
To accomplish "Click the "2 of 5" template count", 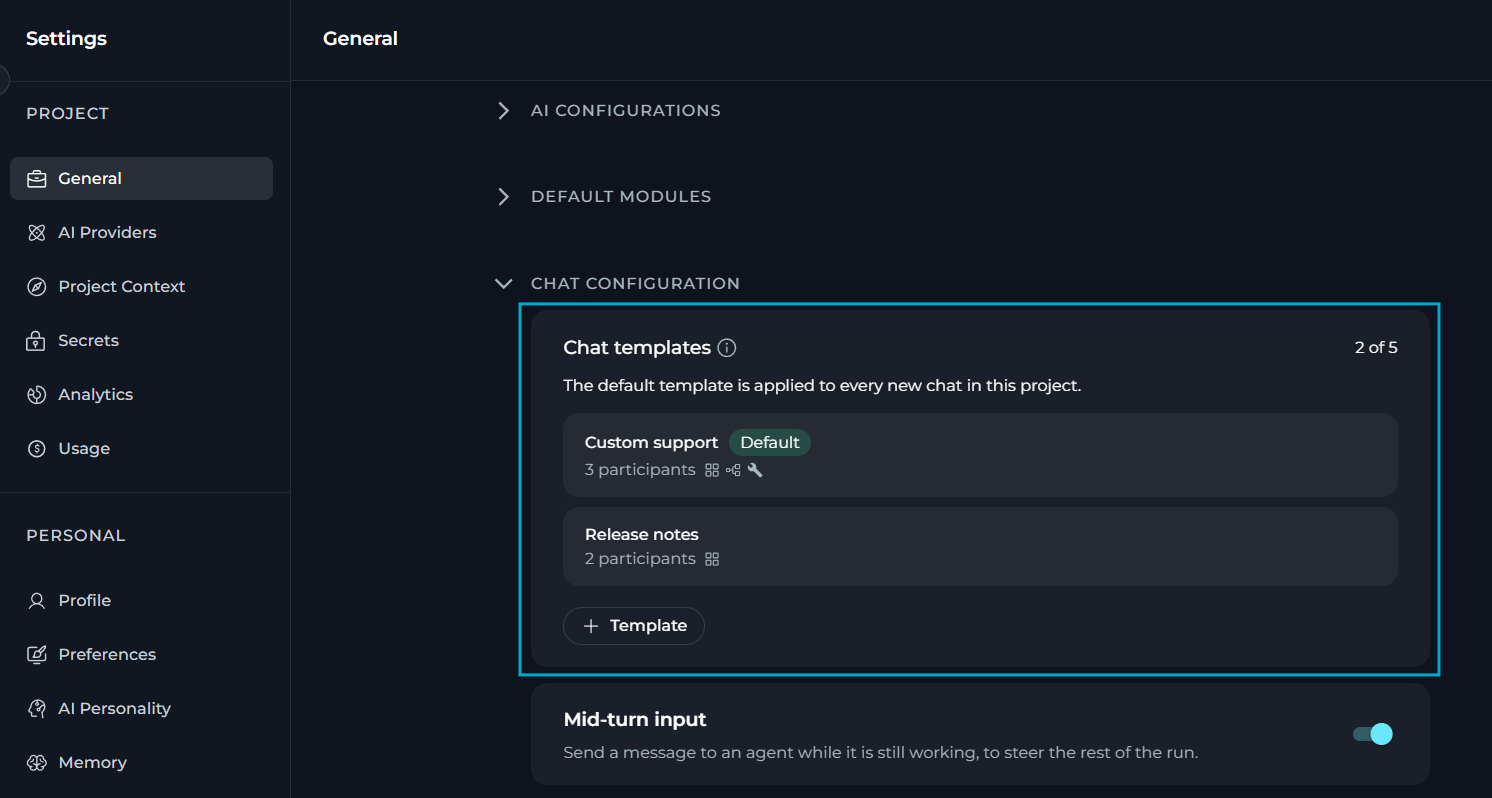I will tap(1376, 348).
